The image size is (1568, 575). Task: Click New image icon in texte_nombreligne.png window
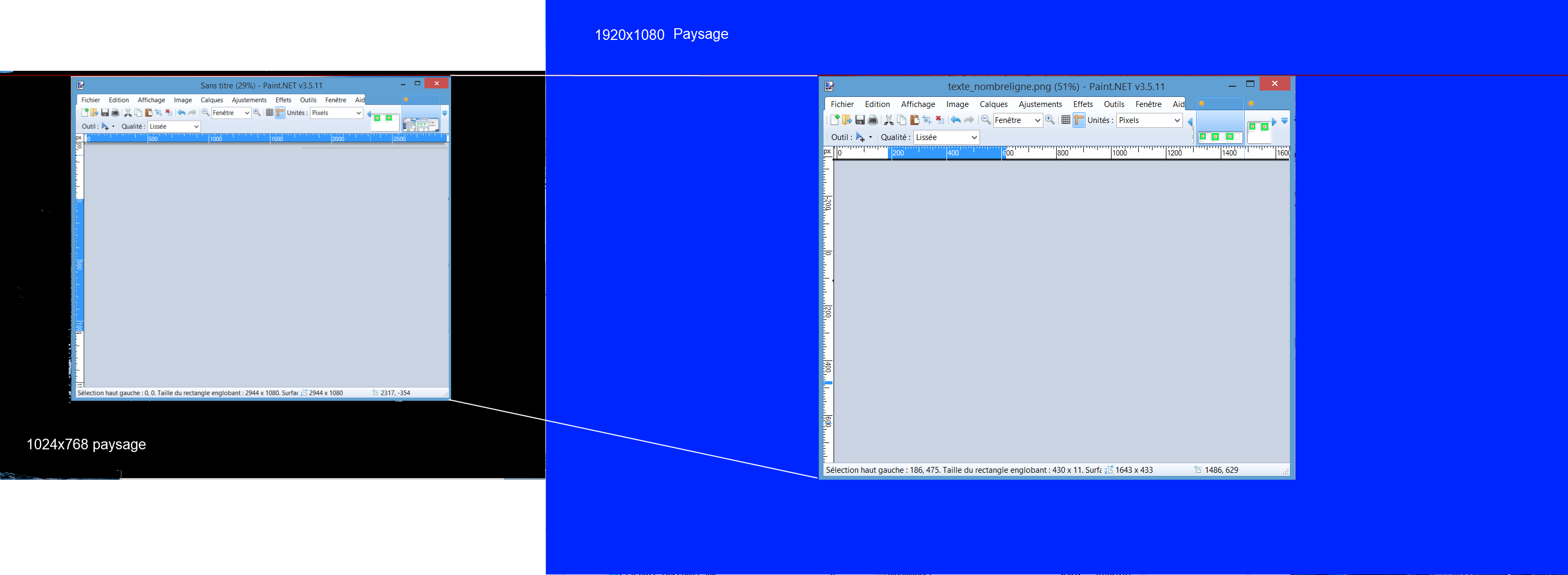[835, 120]
